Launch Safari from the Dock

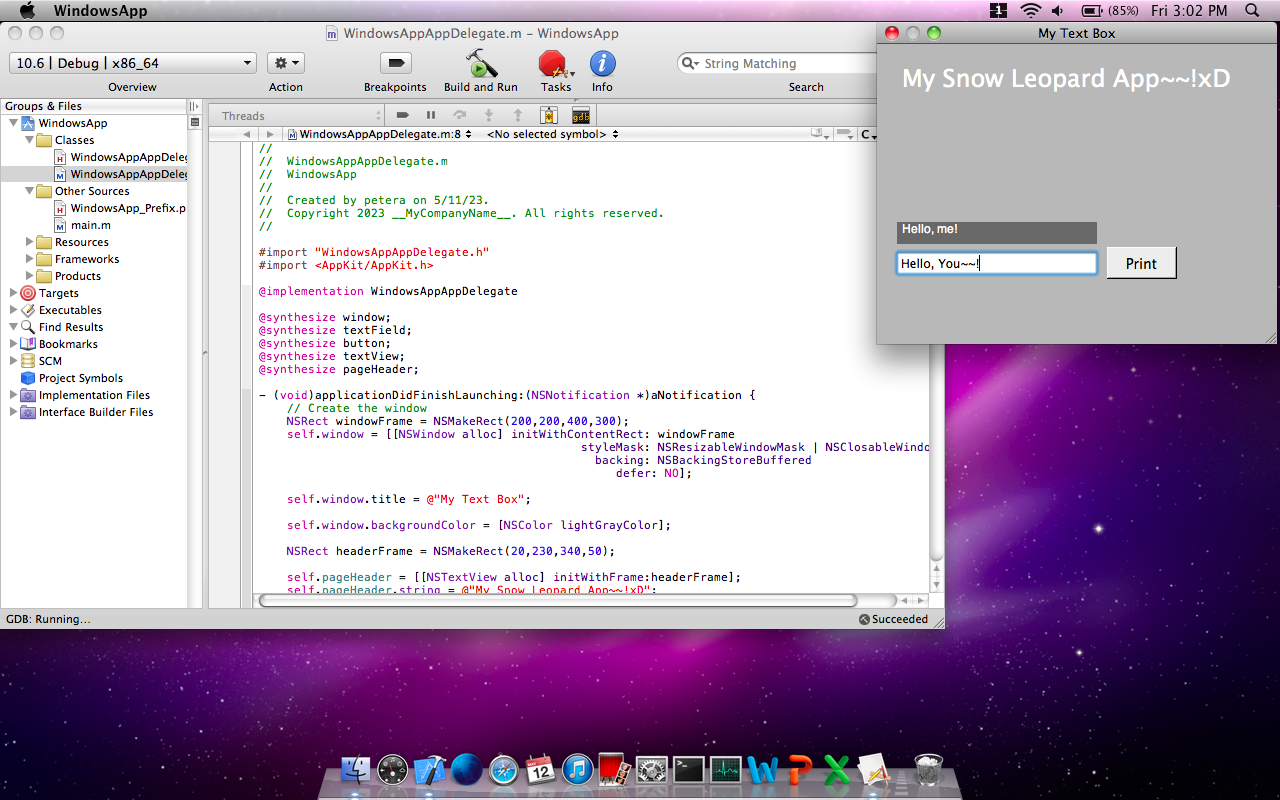(x=504, y=769)
